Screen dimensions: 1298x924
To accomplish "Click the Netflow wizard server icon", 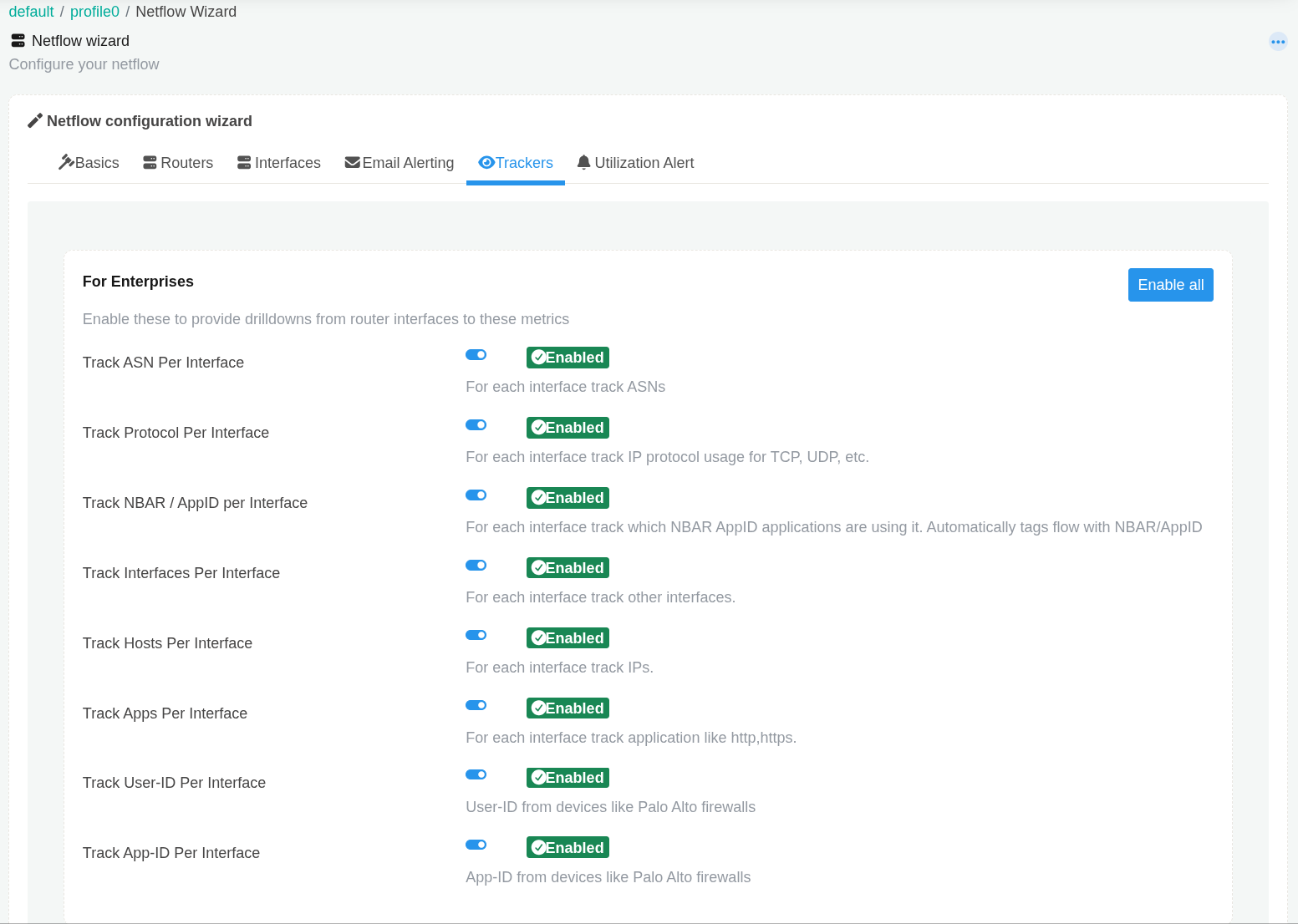I will 18,41.
